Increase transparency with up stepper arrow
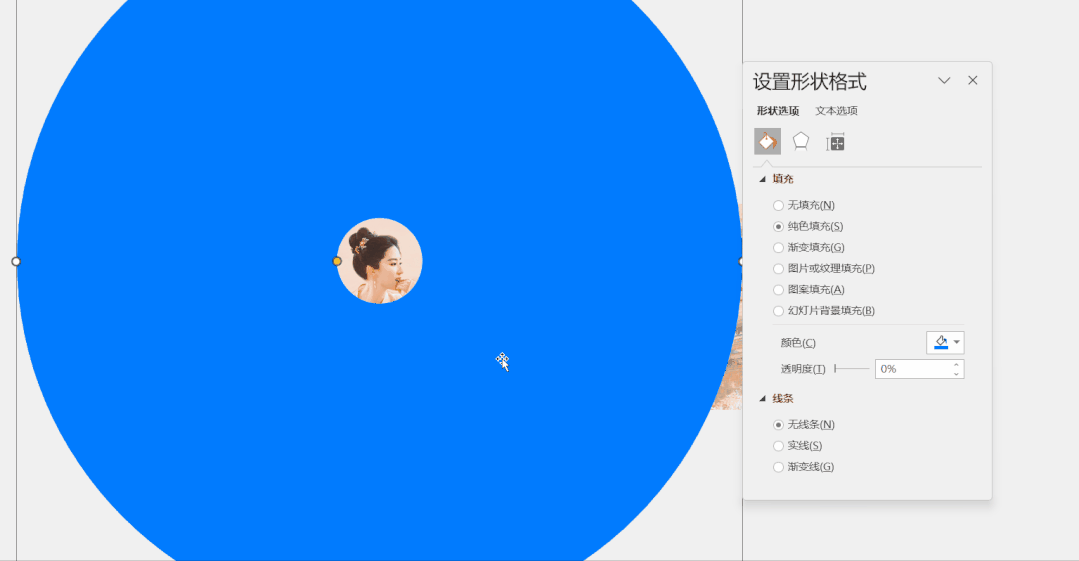Image resolution: width=1079 pixels, height=561 pixels. click(957, 365)
